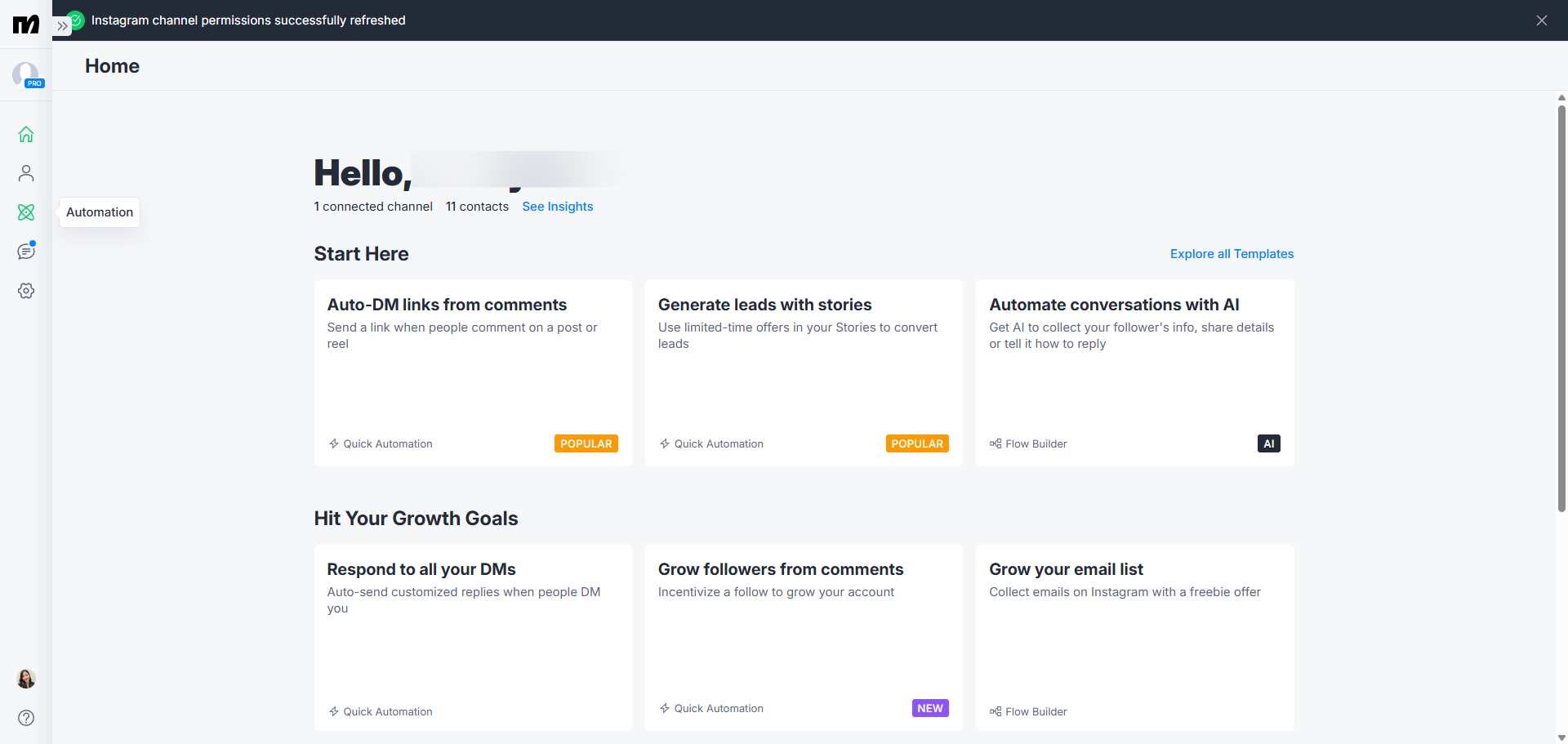Open the Inbox chat icon

[x=26, y=252]
